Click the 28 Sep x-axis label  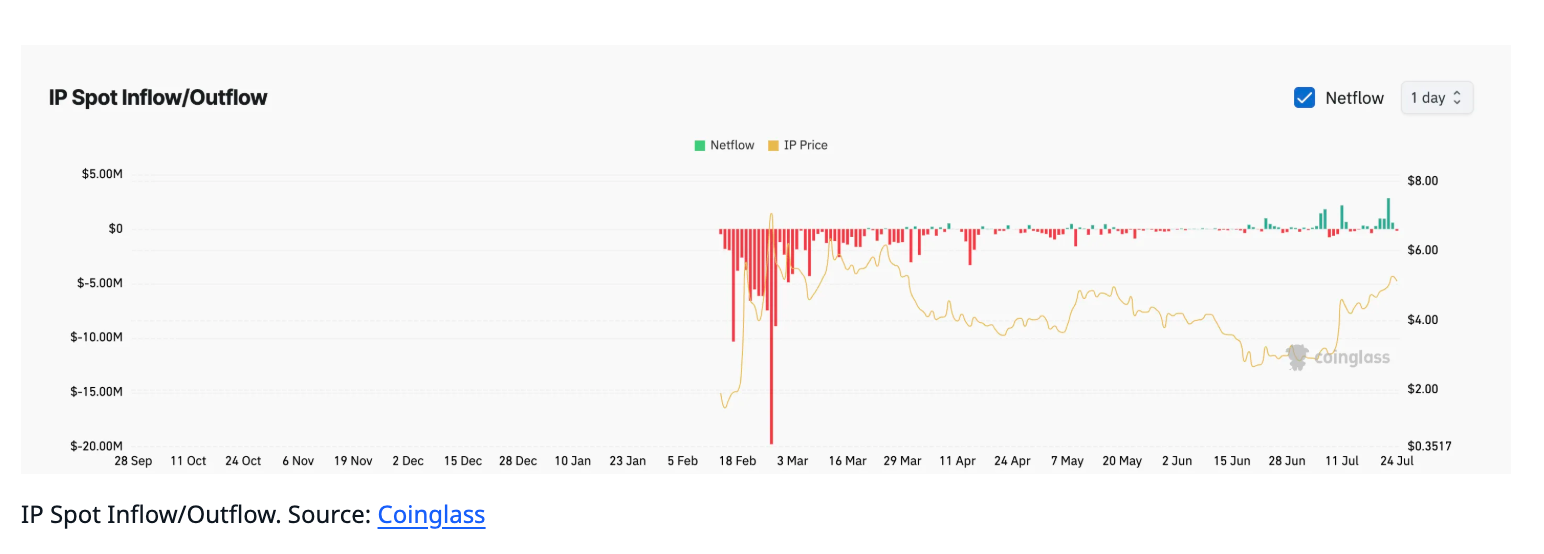pos(133,461)
